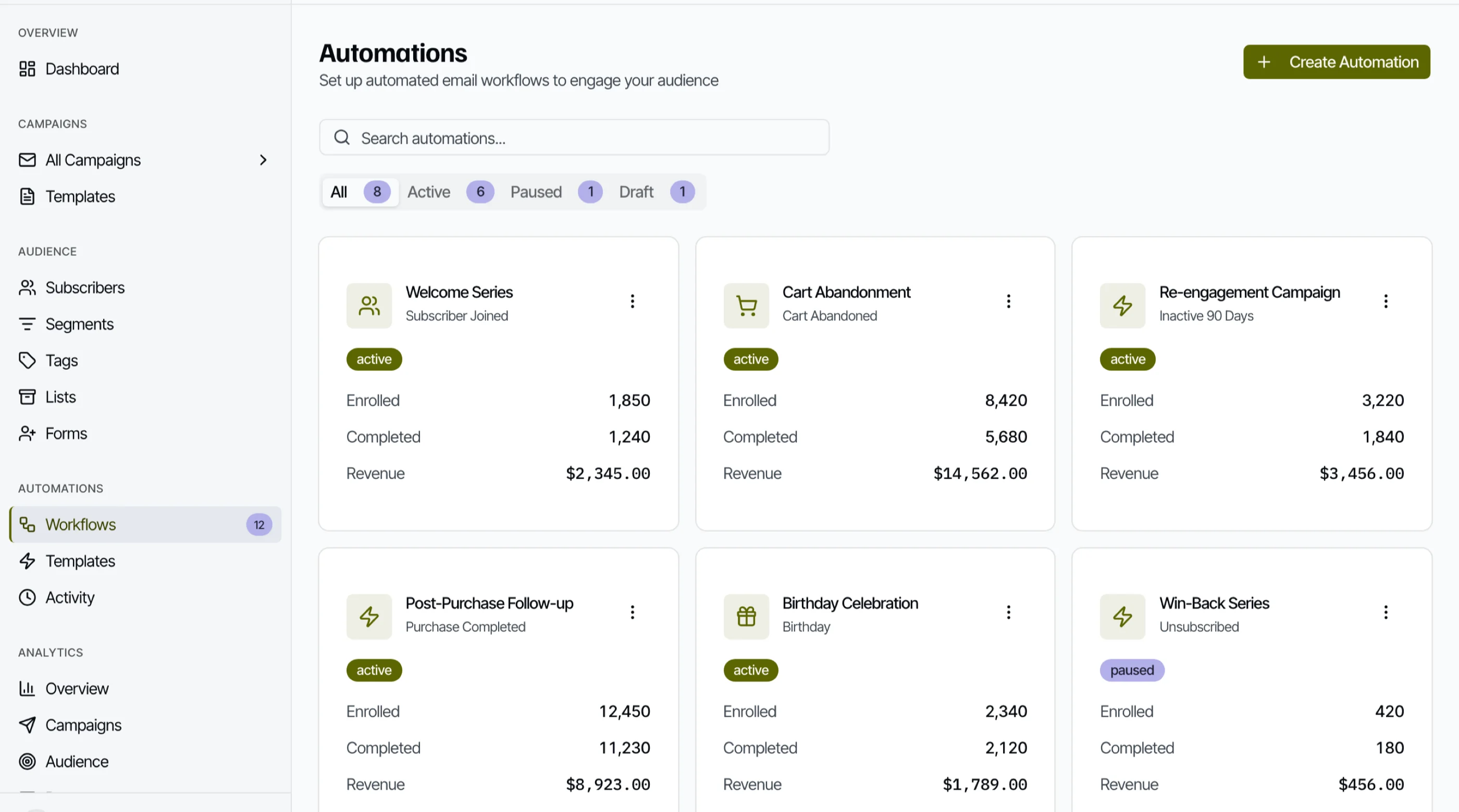Open the Dashboard grid icon
The image size is (1459, 812).
27,69
